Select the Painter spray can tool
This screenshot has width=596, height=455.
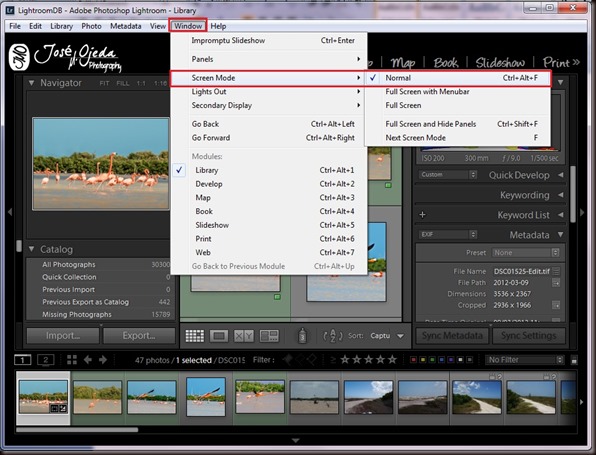click(x=302, y=336)
